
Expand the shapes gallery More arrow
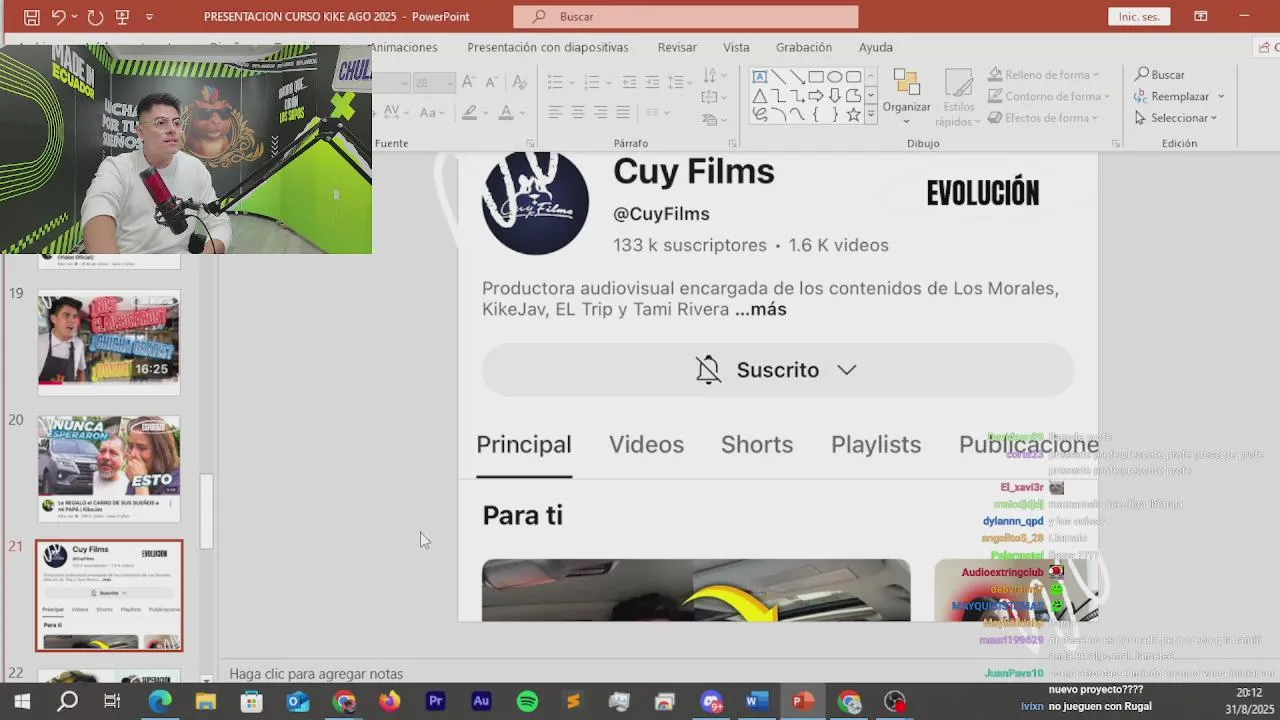point(871,116)
